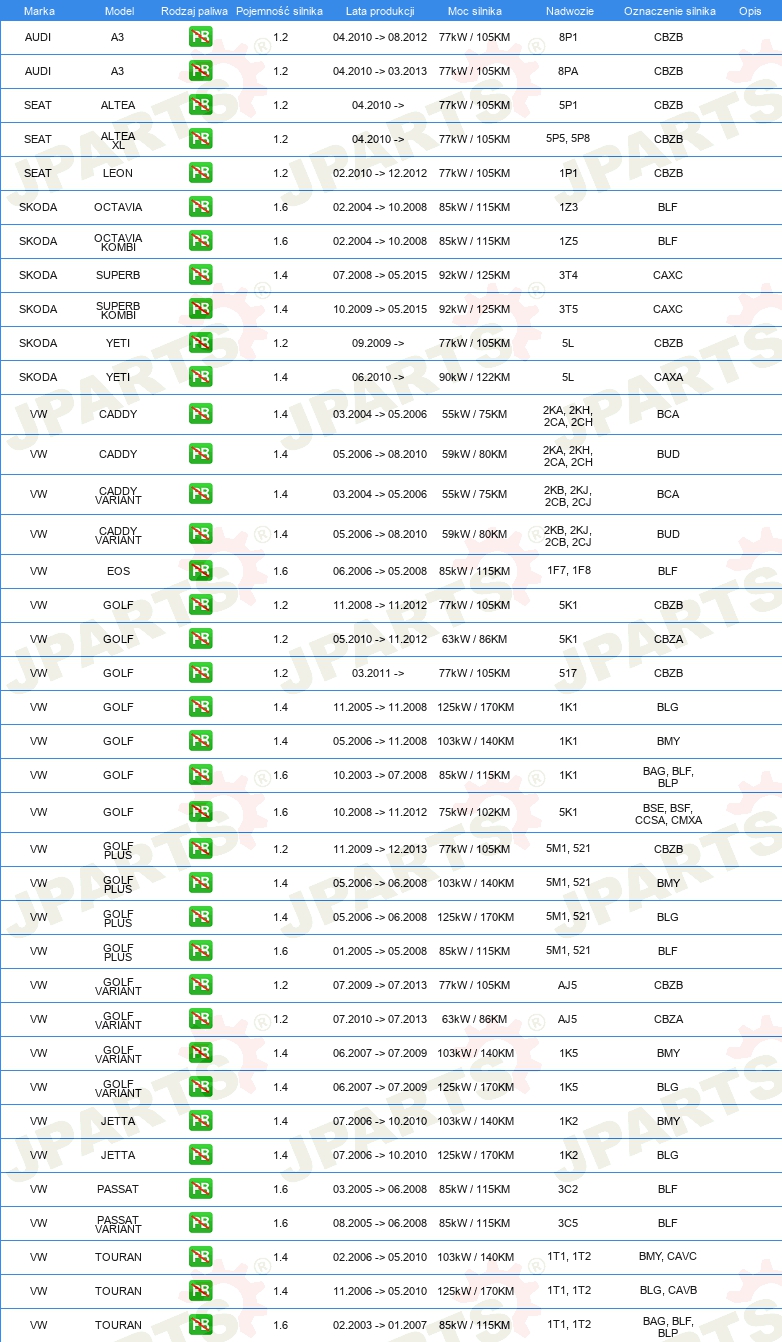Click fuel icon in VW Passat Variant row

coord(200,1223)
